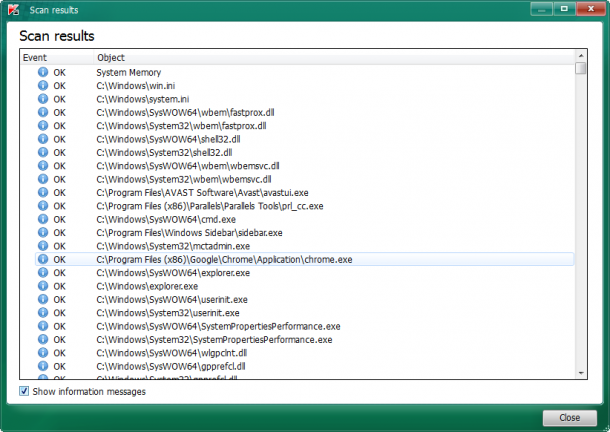
Task: Click info icon for avastui.exe row
Action: point(43,192)
